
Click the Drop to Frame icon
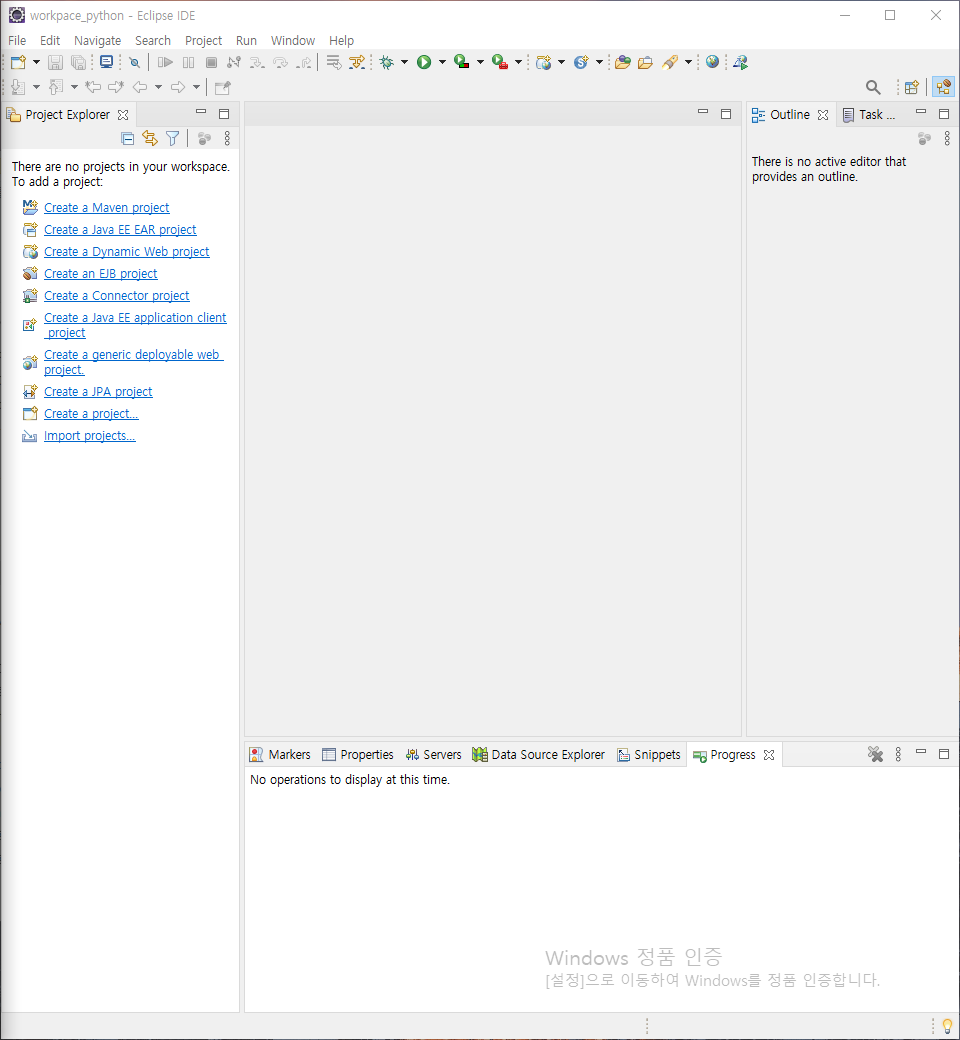334,62
